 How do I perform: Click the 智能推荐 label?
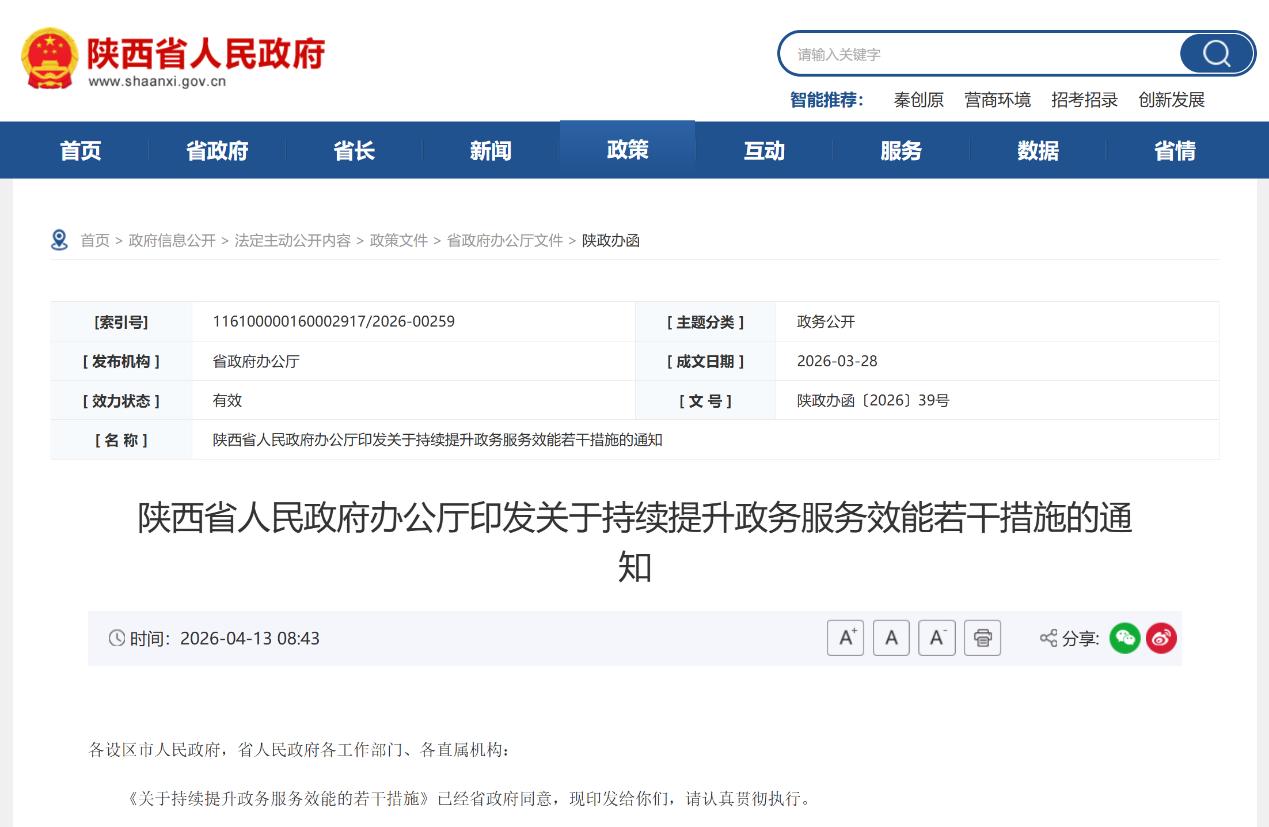827,100
